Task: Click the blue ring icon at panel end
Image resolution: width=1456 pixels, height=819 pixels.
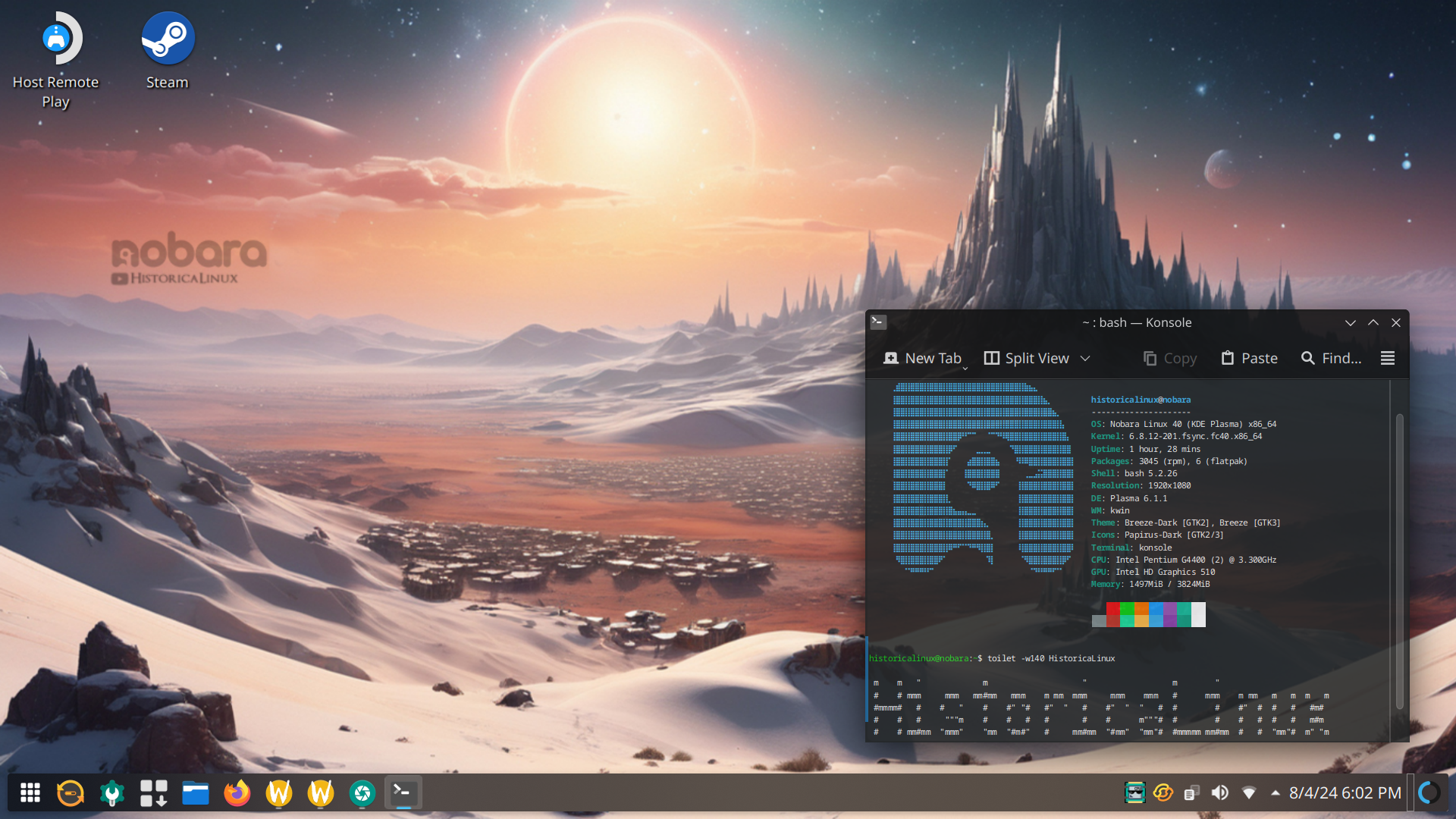Action: click(1429, 793)
